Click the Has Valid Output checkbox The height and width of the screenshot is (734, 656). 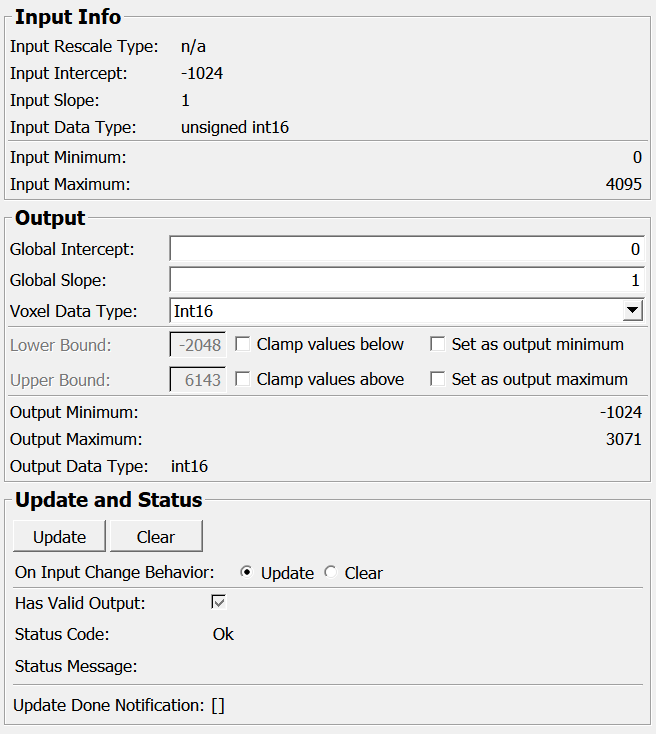coord(219,603)
